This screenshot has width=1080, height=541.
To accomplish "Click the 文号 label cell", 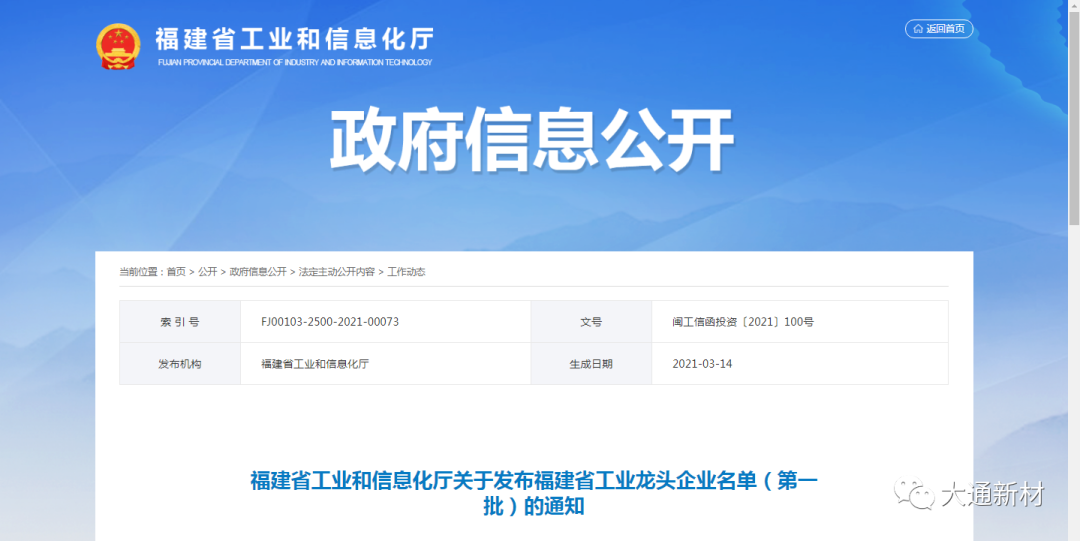I will [591, 322].
